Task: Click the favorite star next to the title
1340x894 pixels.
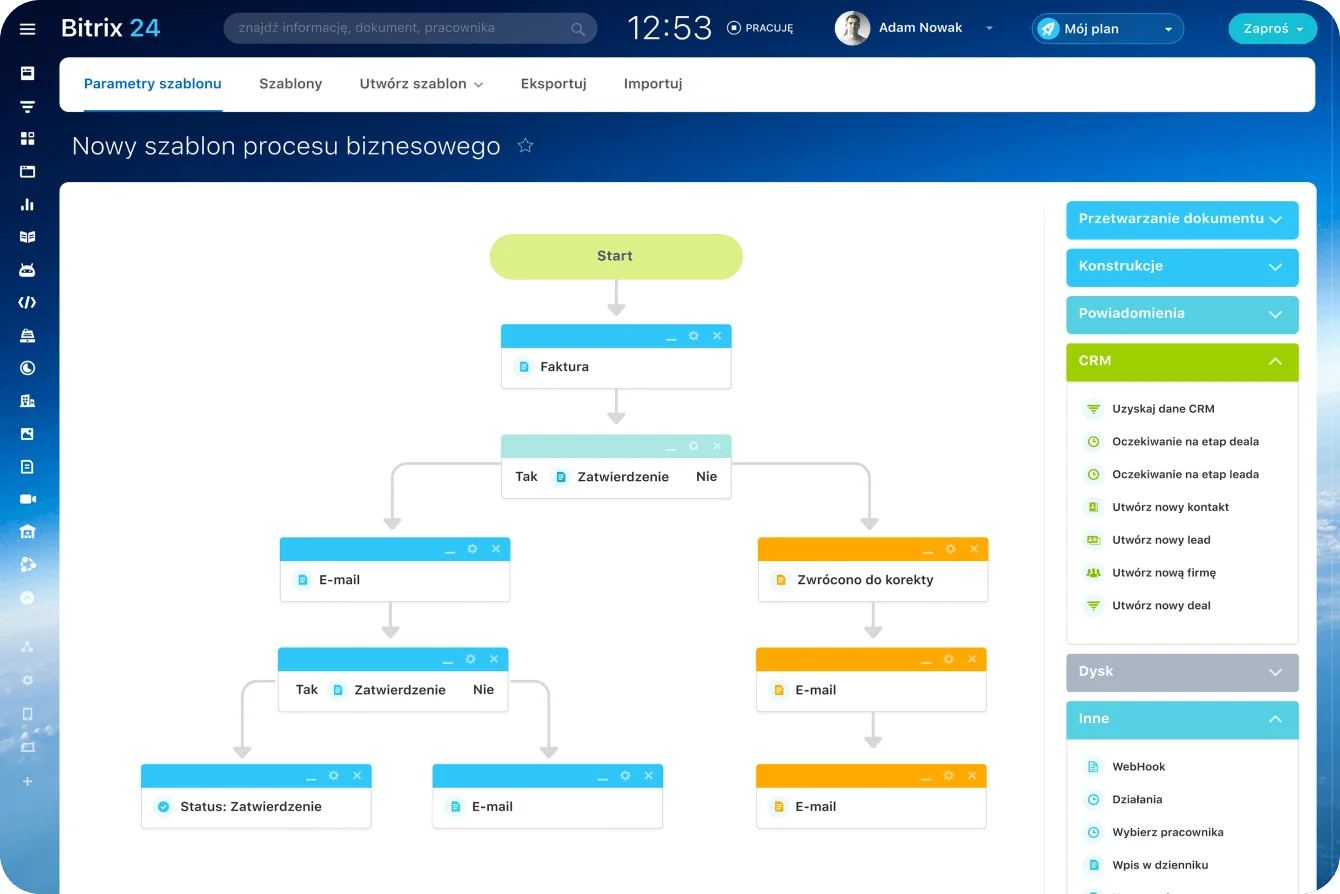Action: [x=525, y=146]
